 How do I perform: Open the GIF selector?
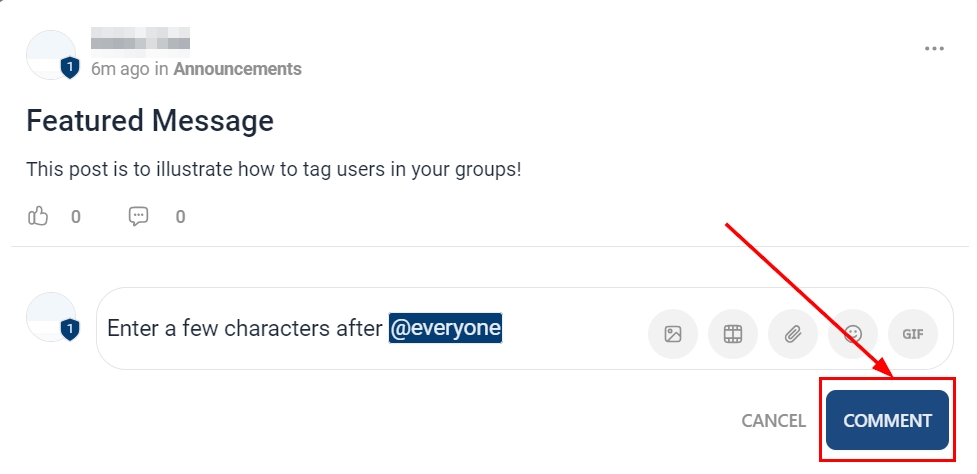tap(913, 333)
